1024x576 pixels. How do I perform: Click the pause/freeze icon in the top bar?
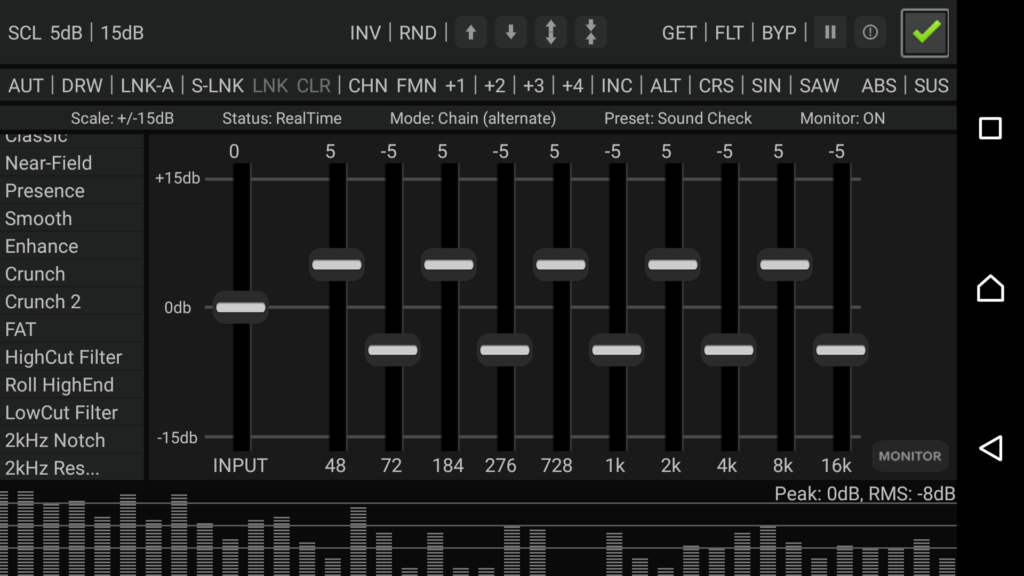(830, 32)
